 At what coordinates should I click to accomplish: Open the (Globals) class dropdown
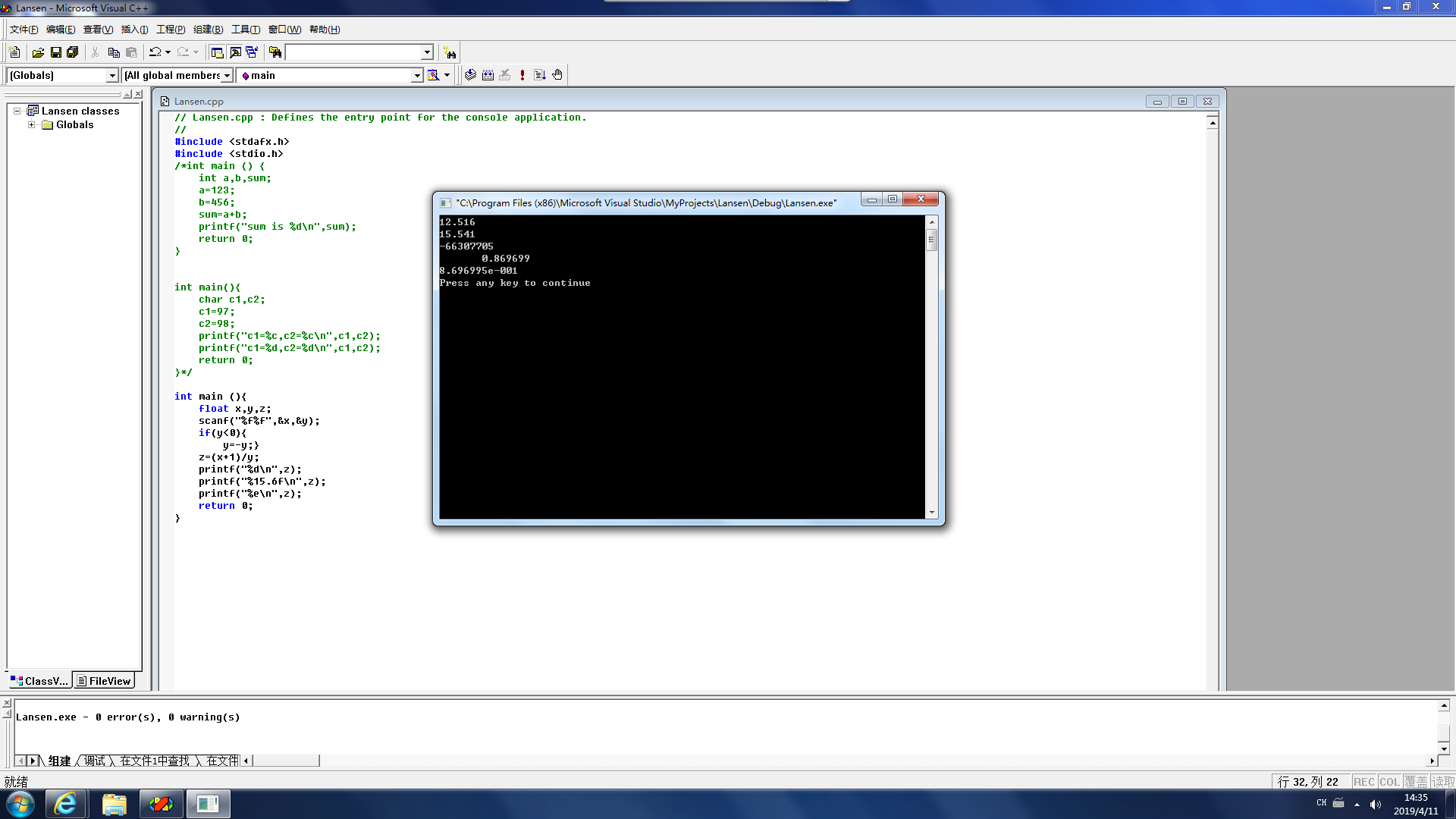(112, 75)
